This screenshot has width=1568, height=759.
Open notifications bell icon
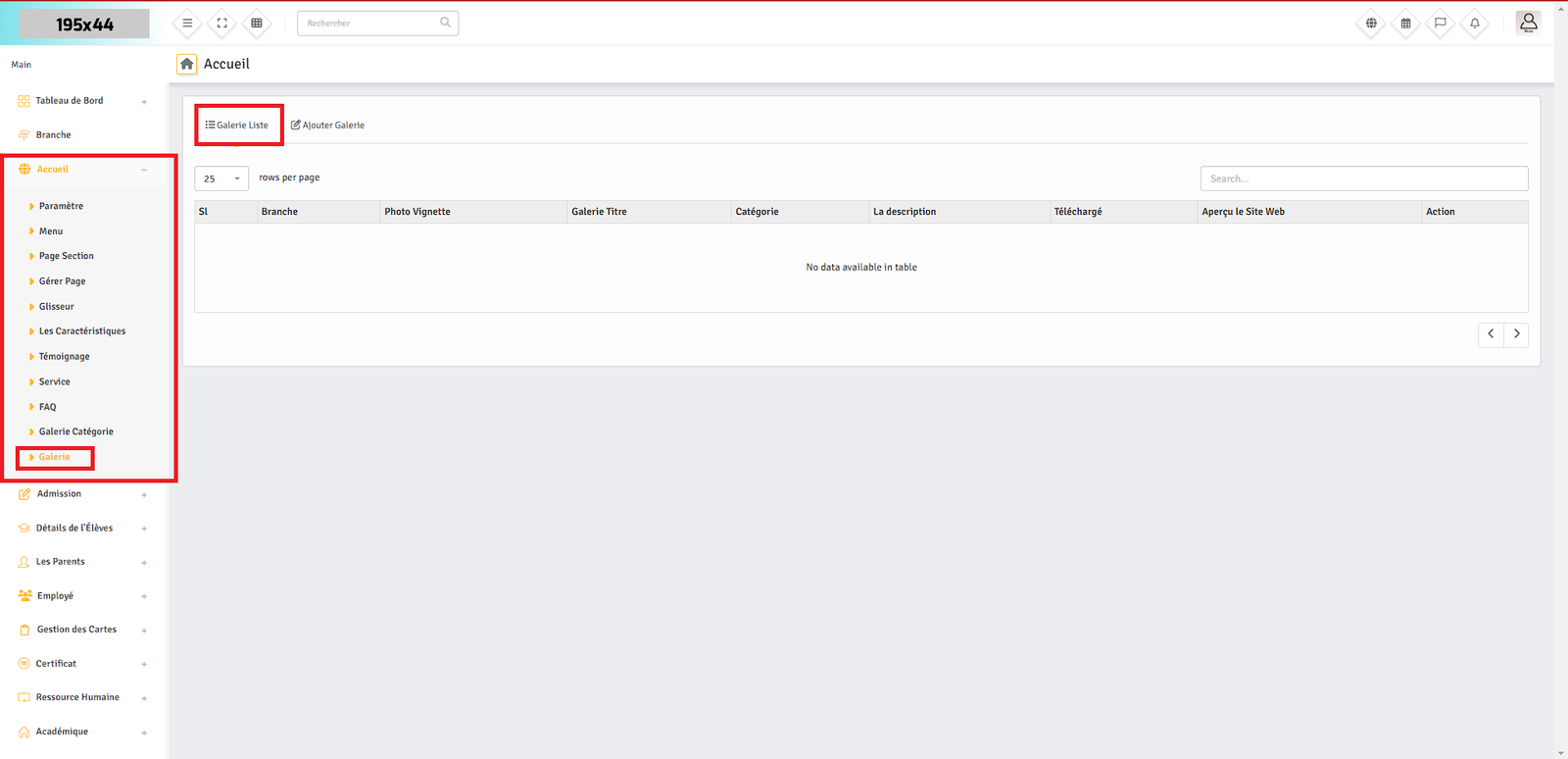tap(1474, 24)
